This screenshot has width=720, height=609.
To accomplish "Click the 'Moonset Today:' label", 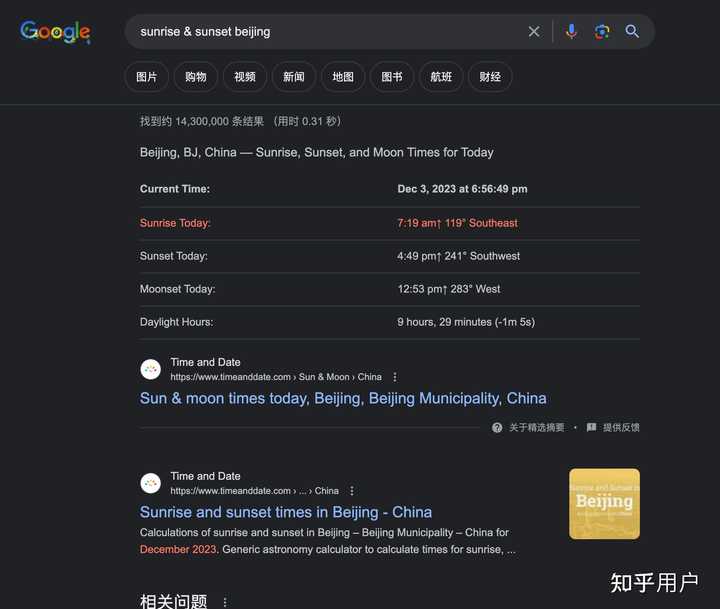I will (177, 289).
